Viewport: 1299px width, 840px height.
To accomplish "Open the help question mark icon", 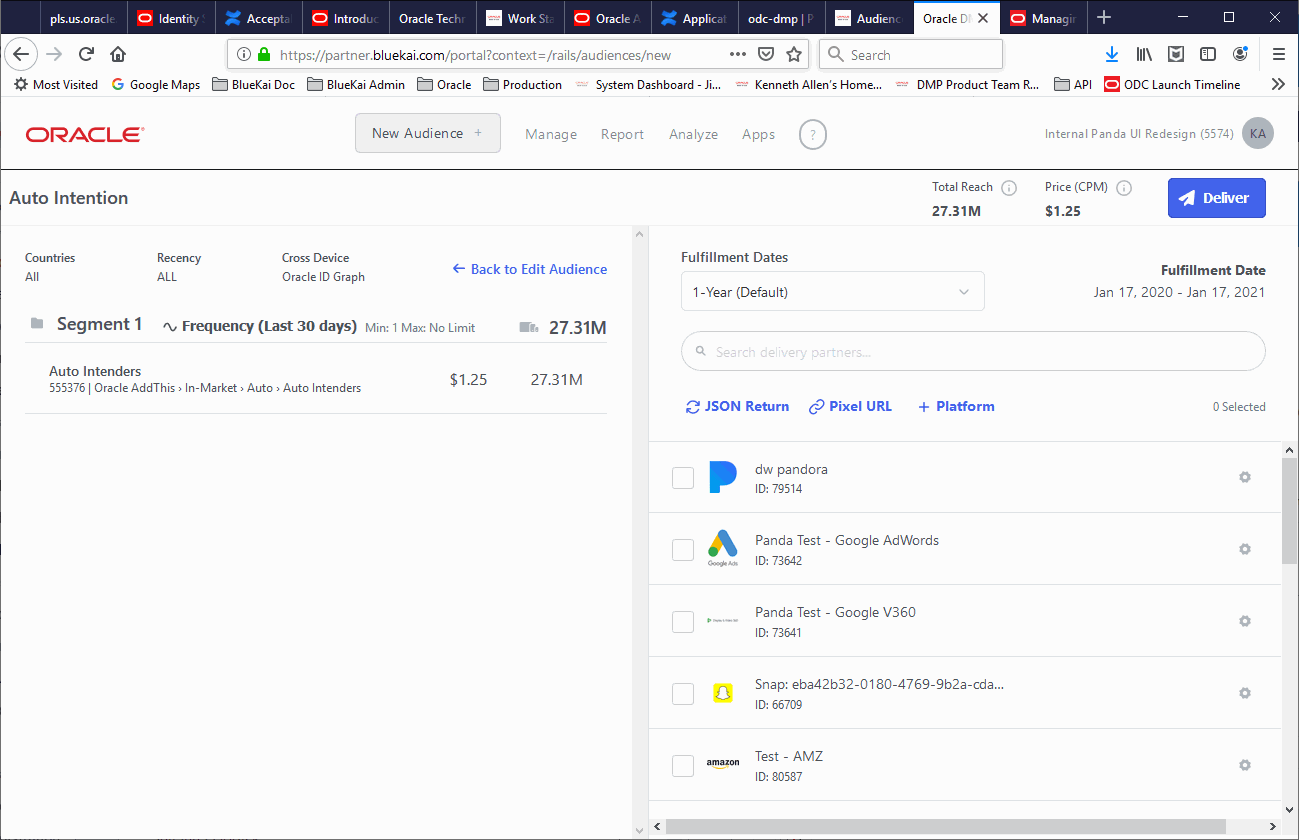I will pos(813,134).
